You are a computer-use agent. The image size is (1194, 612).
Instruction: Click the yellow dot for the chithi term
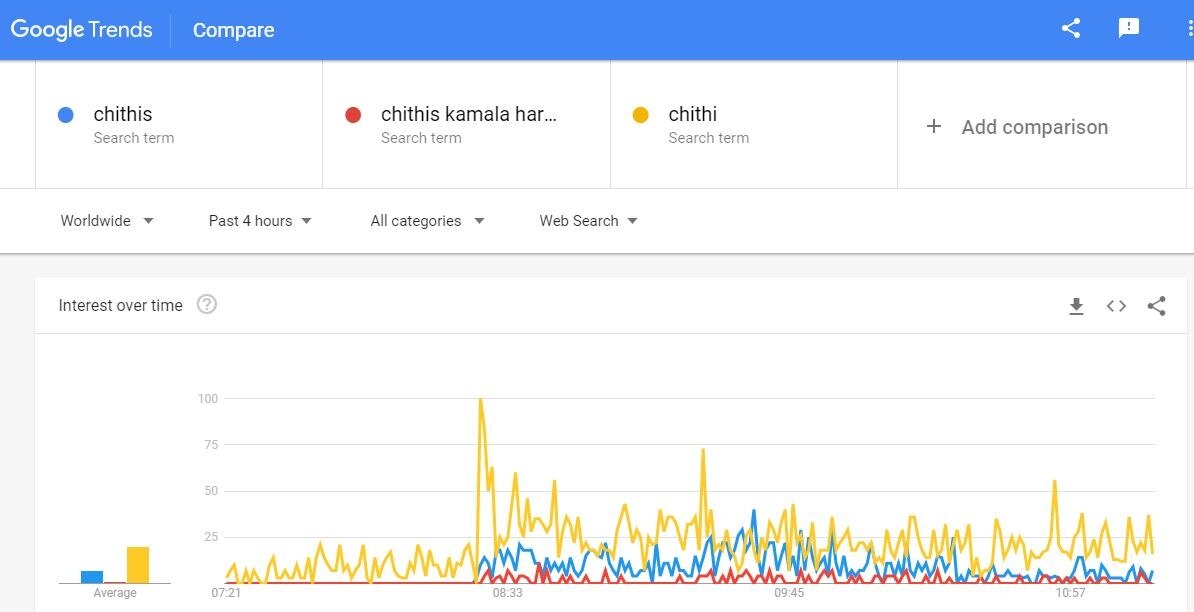click(641, 115)
